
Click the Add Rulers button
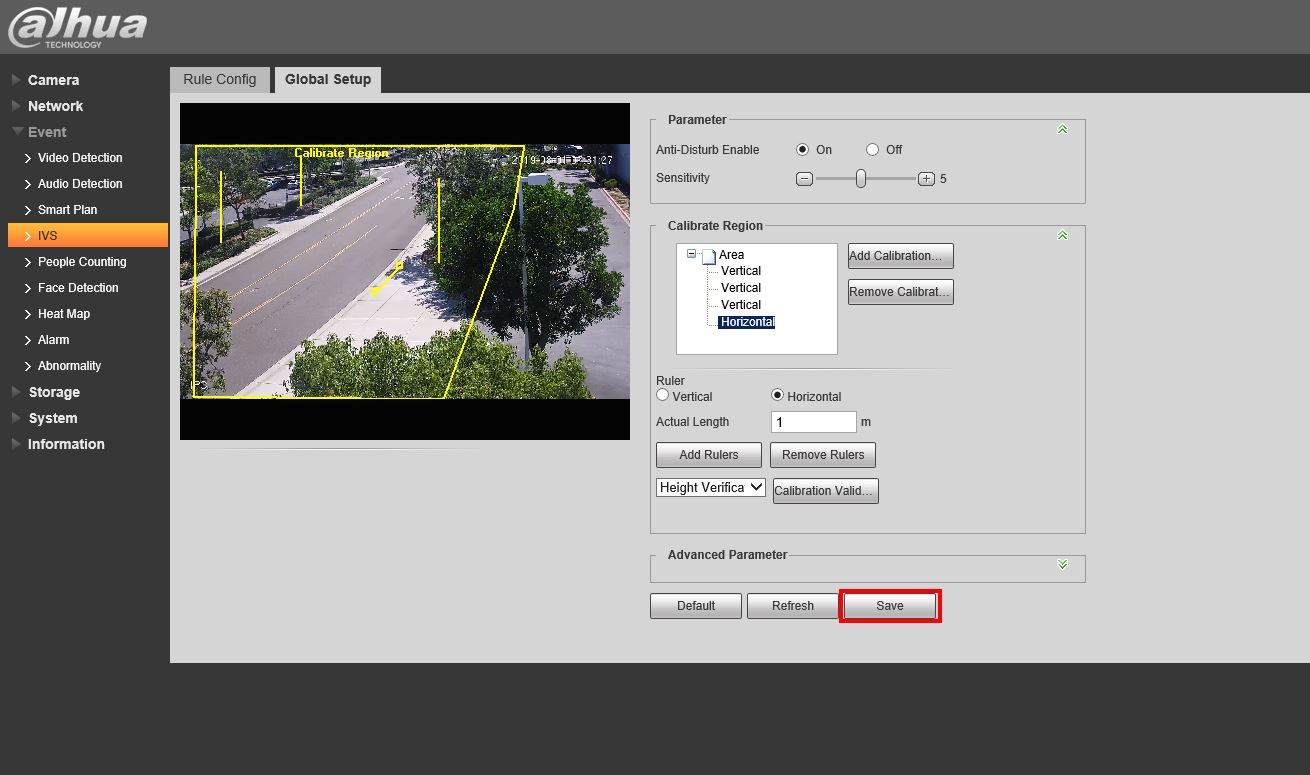(x=708, y=455)
